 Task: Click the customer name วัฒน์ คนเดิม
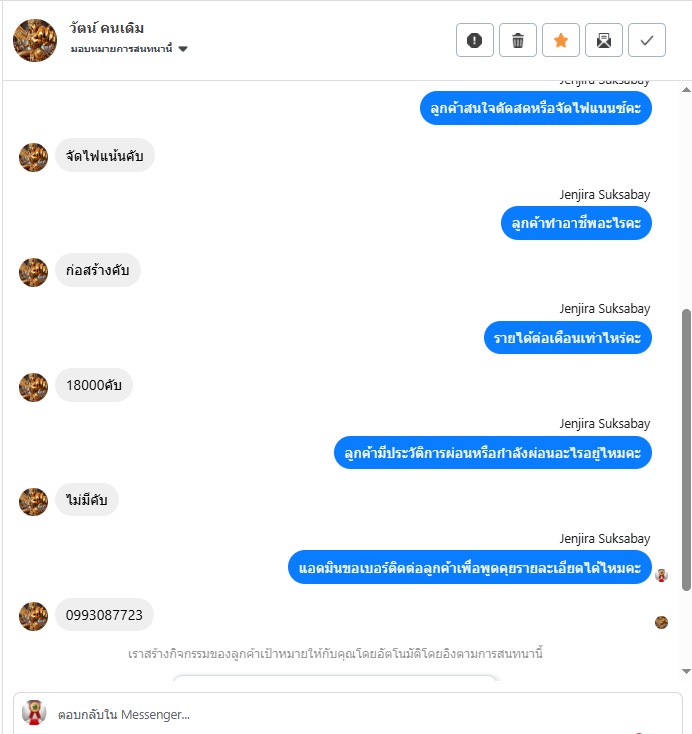tap(107, 28)
